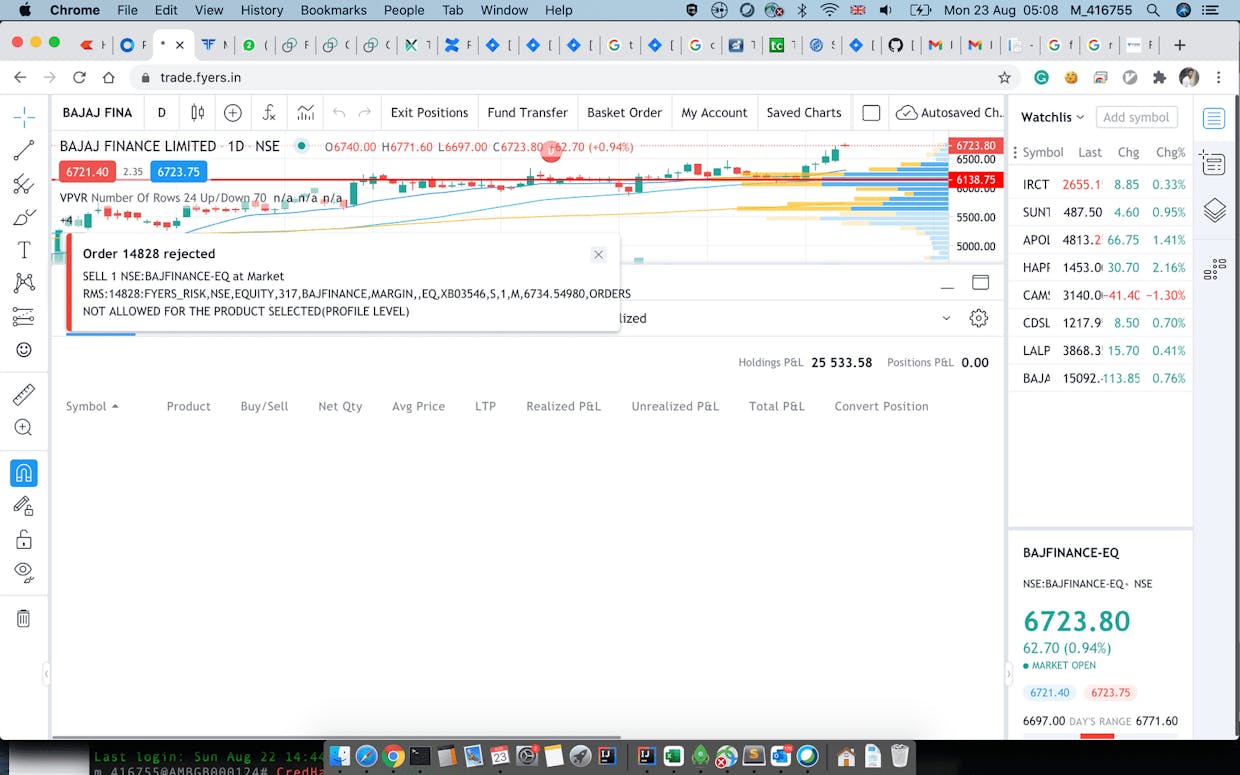The image size is (1240, 775).
Task: Open watchlist column options three-dot menu
Action: [x=1015, y=152]
